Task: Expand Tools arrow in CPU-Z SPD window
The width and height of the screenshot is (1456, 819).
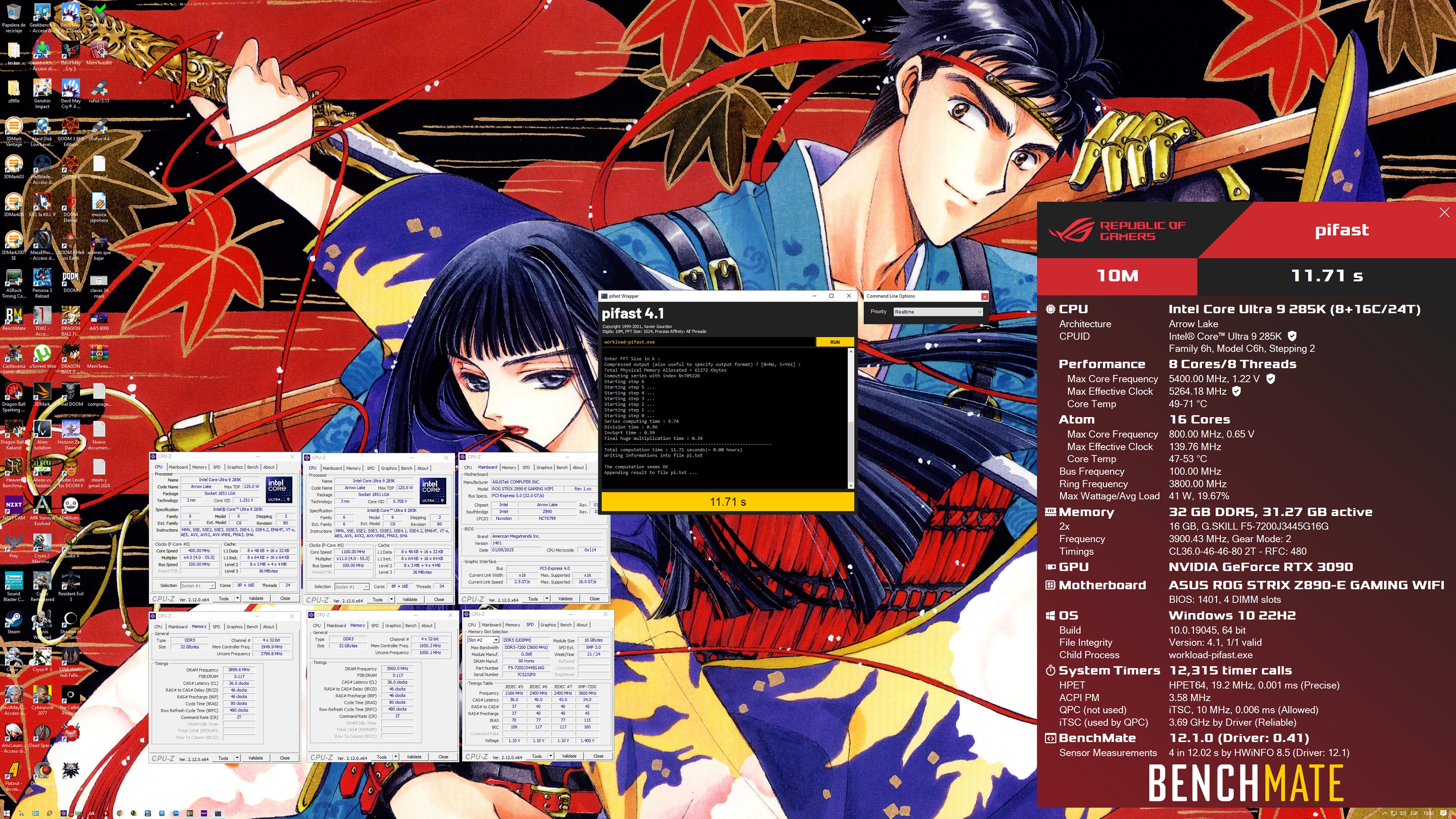Action: point(551,756)
